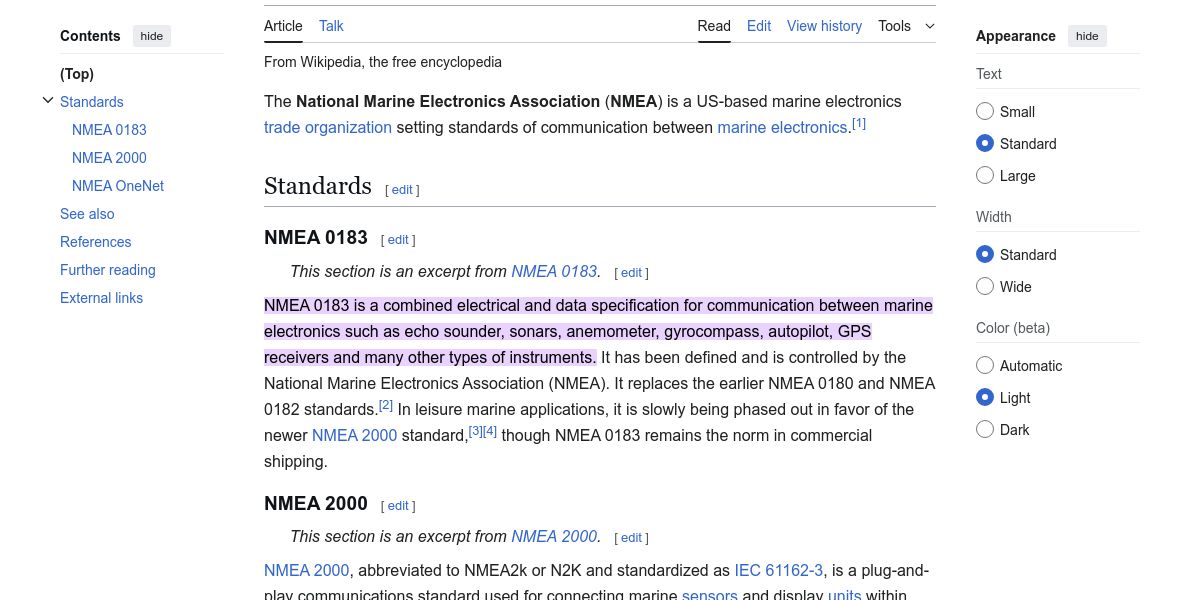This screenshot has height=600, width=1200.
Task: Open NMEA 2000 link in 0183 paragraph
Action: click(x=354, y=435)
